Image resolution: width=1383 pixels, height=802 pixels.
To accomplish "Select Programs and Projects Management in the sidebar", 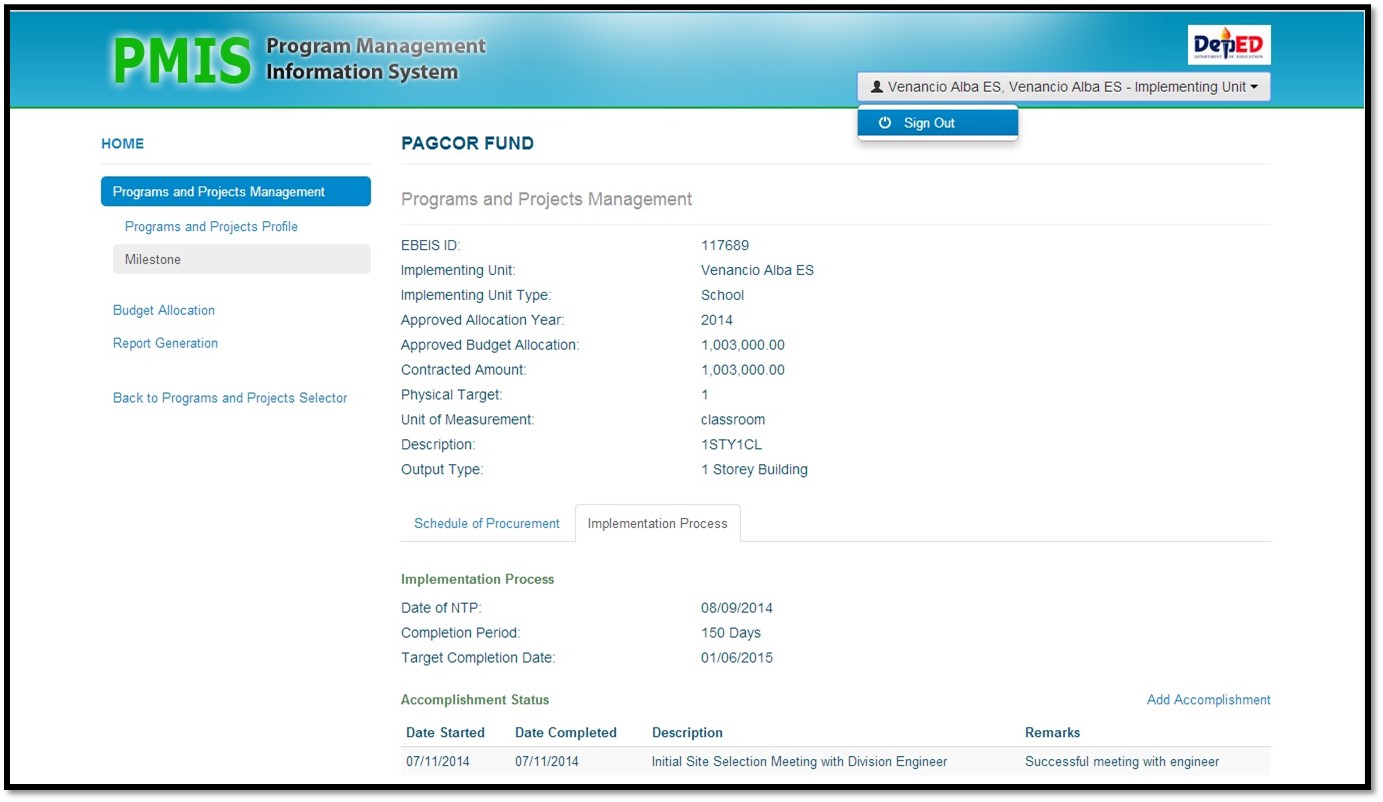I will click(236, 192).
